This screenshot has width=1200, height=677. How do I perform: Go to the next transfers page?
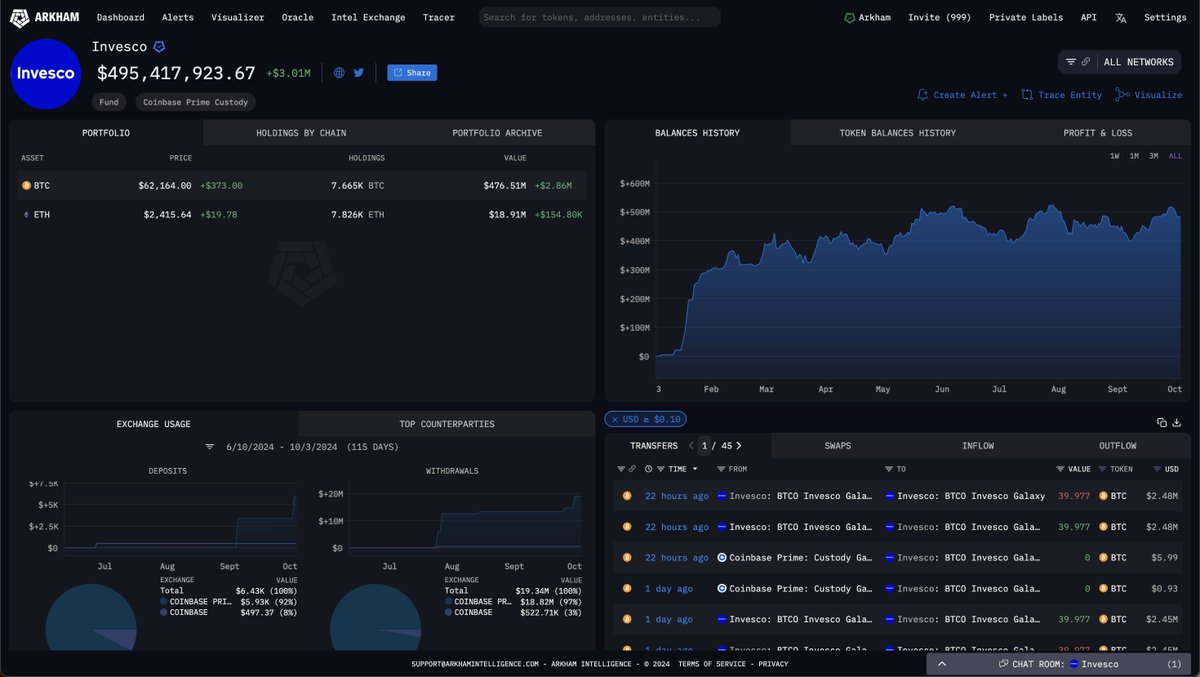pos(739,445)
